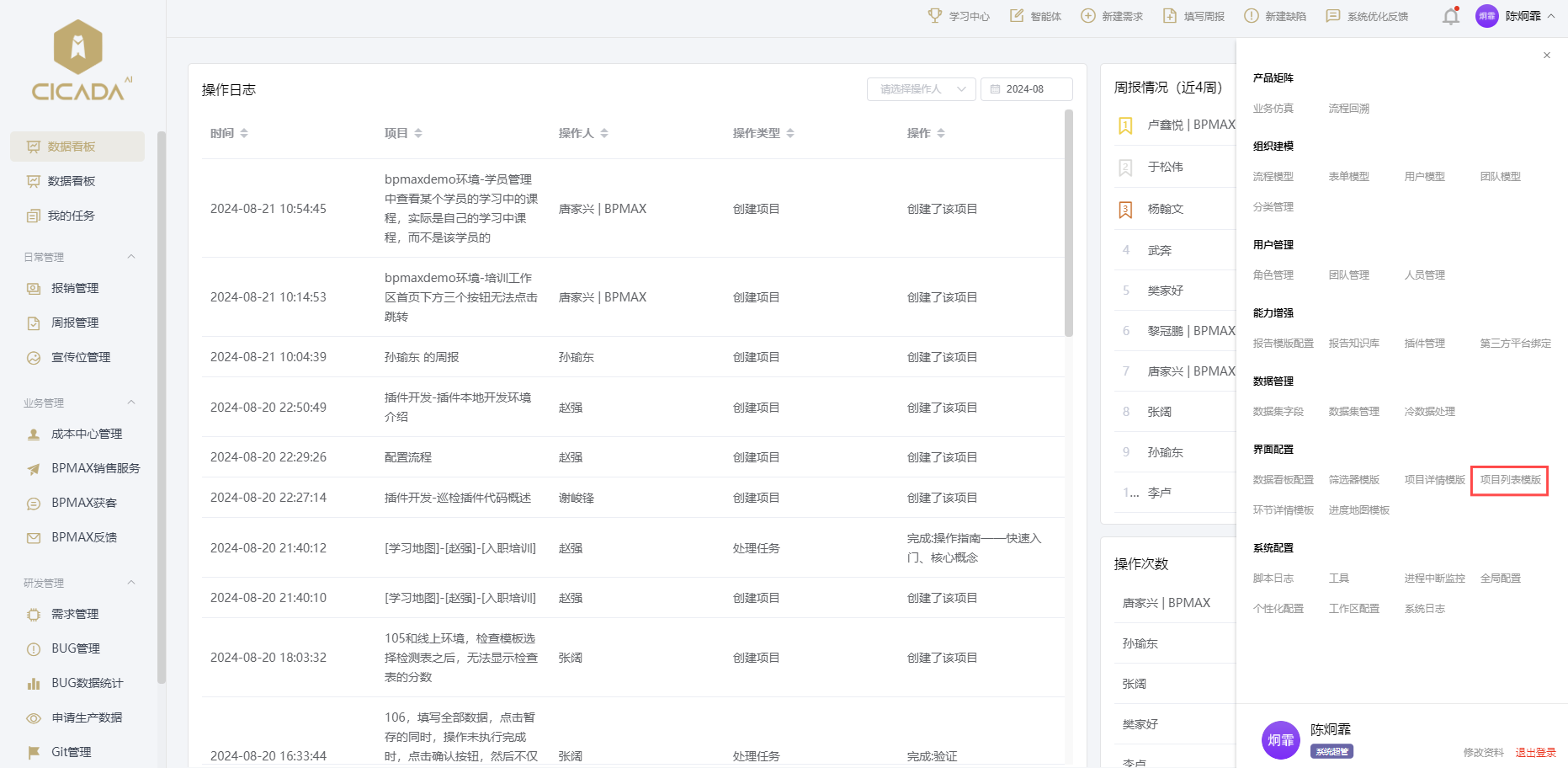Click the 成本中心管理 person icon
The width and height of the screenshot is (1568, 768).
coord(34,435)
